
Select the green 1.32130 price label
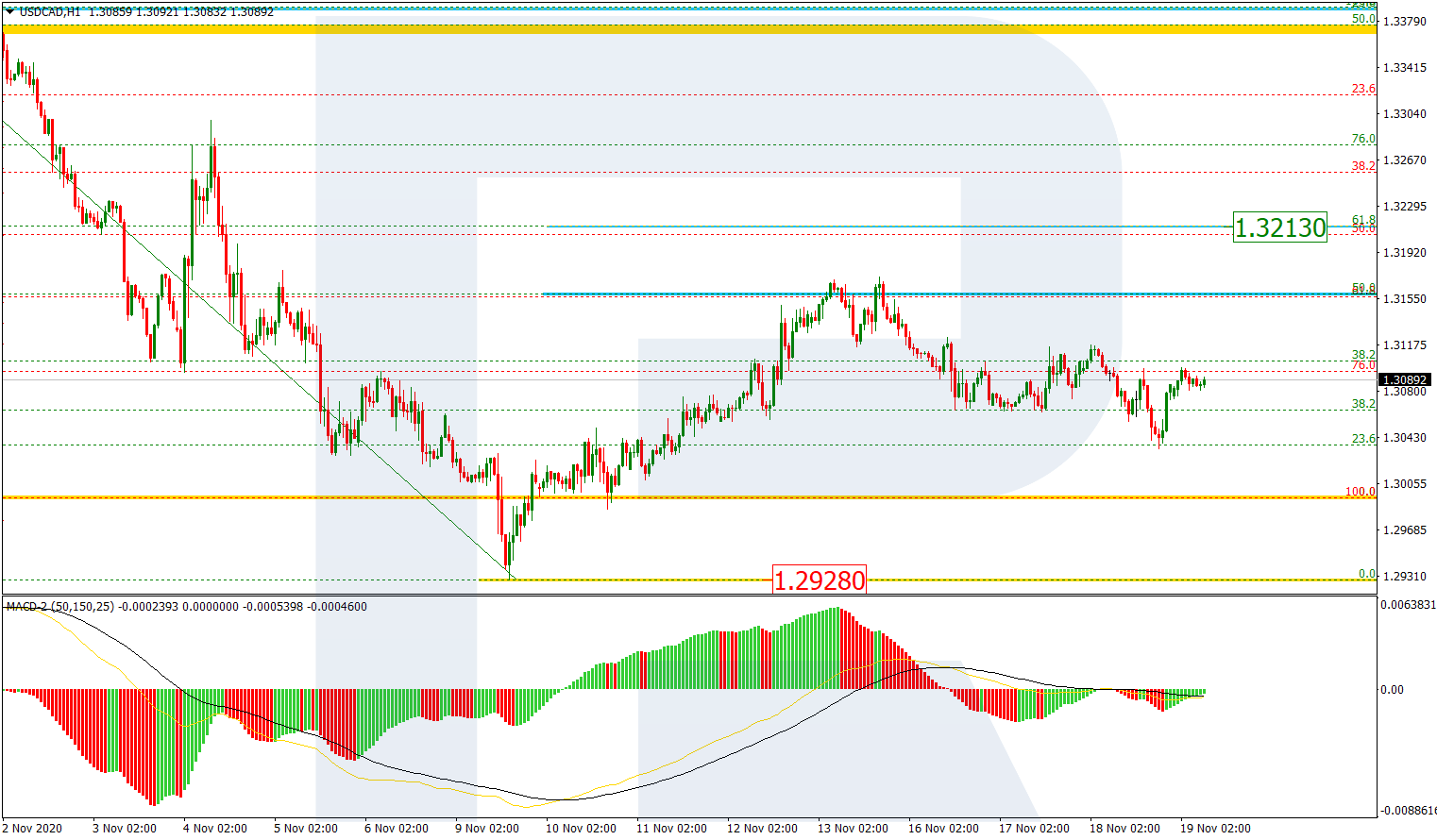[x=1280, y=227]
